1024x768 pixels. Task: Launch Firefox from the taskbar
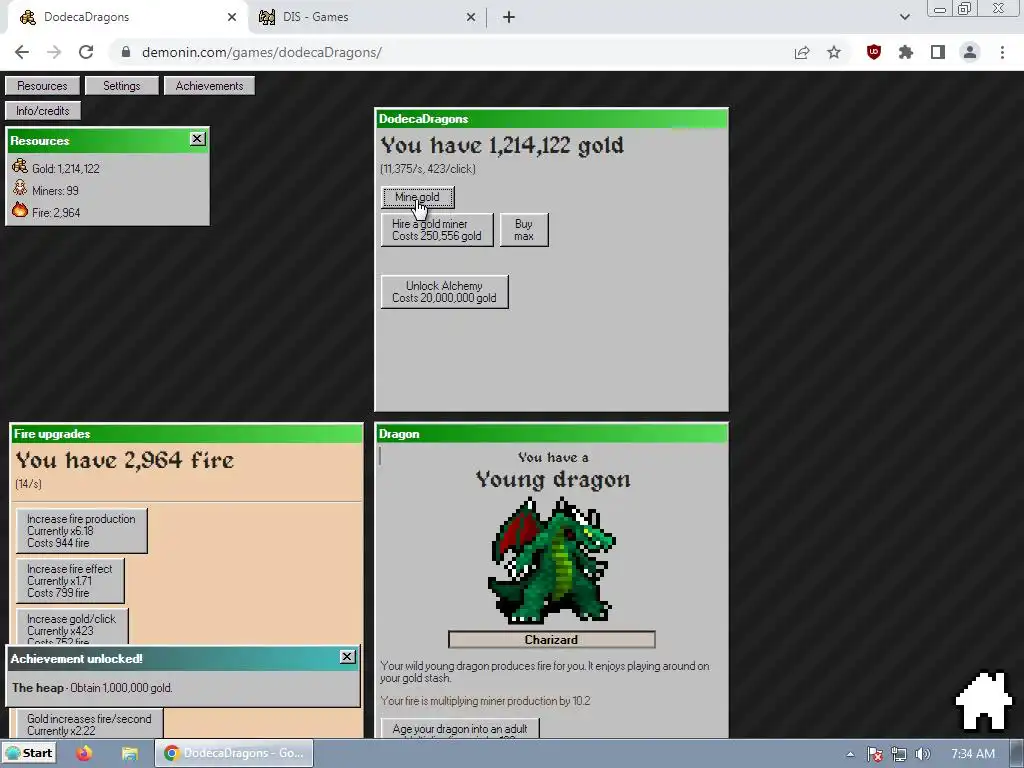click(84, 753)
